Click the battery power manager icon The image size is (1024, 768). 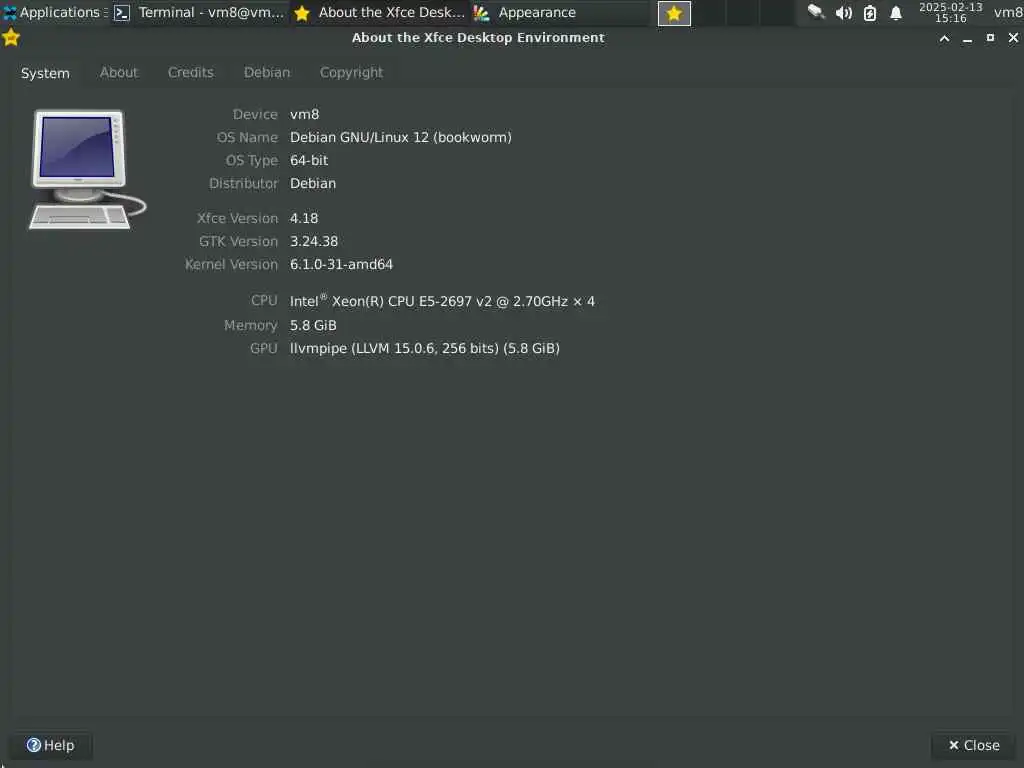870,12
